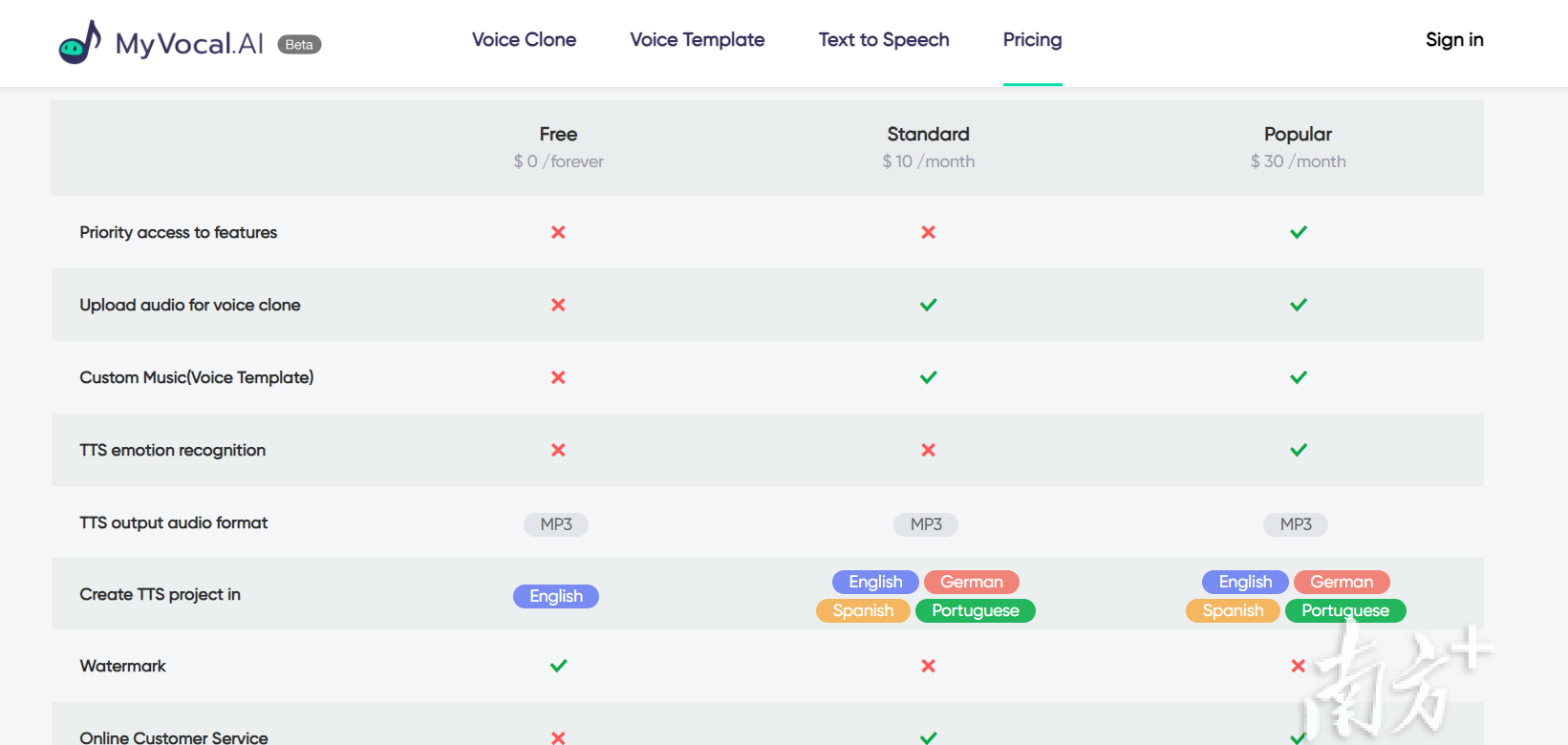Click the Beta badge beside the logo

[299, 45]
